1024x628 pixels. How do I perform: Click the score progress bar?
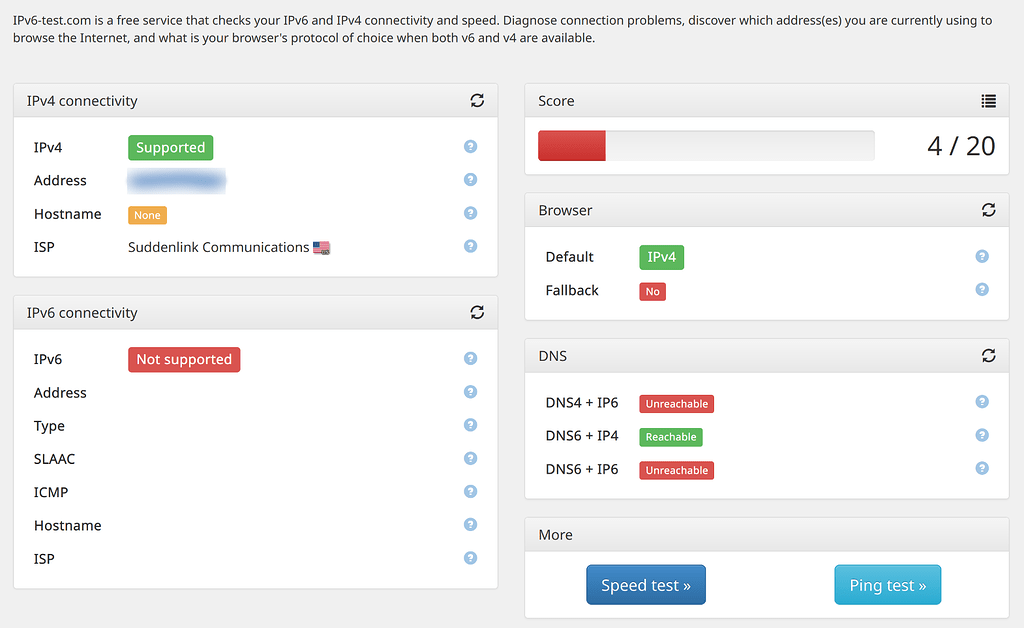707,145
